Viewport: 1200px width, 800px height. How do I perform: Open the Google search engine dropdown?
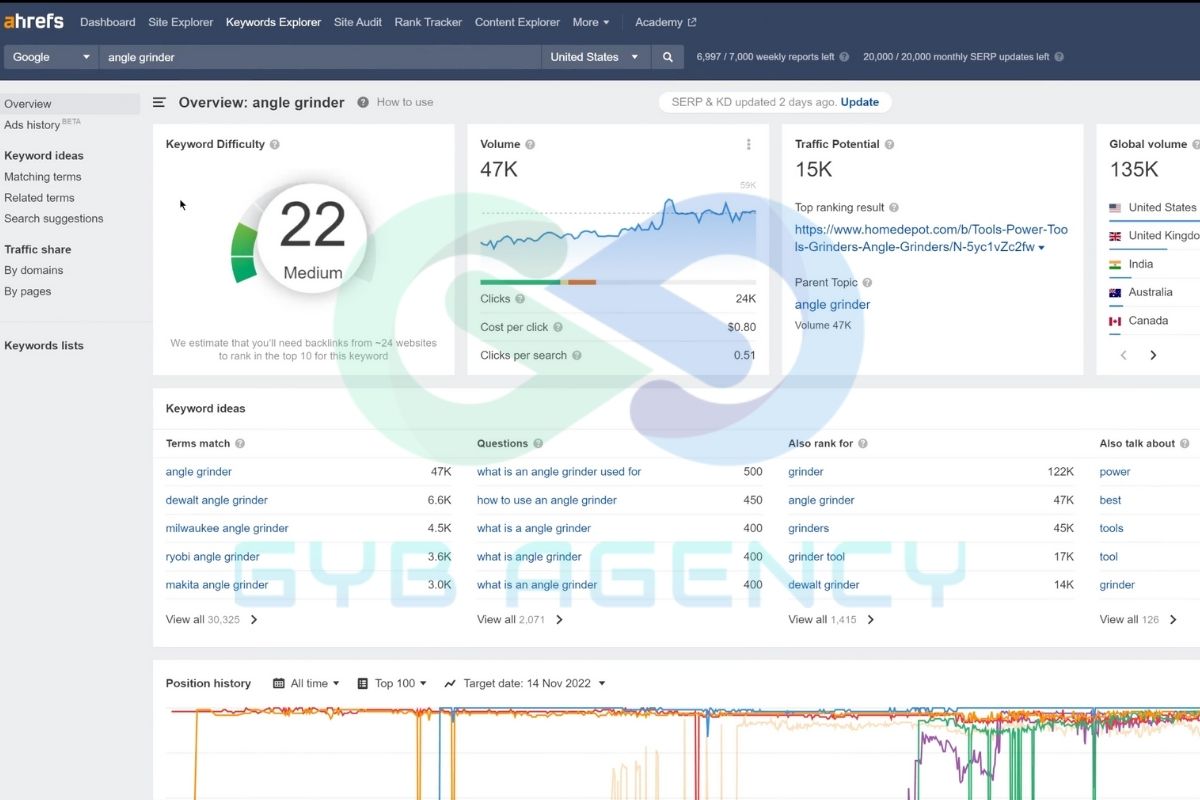click(x=51, y=57)
